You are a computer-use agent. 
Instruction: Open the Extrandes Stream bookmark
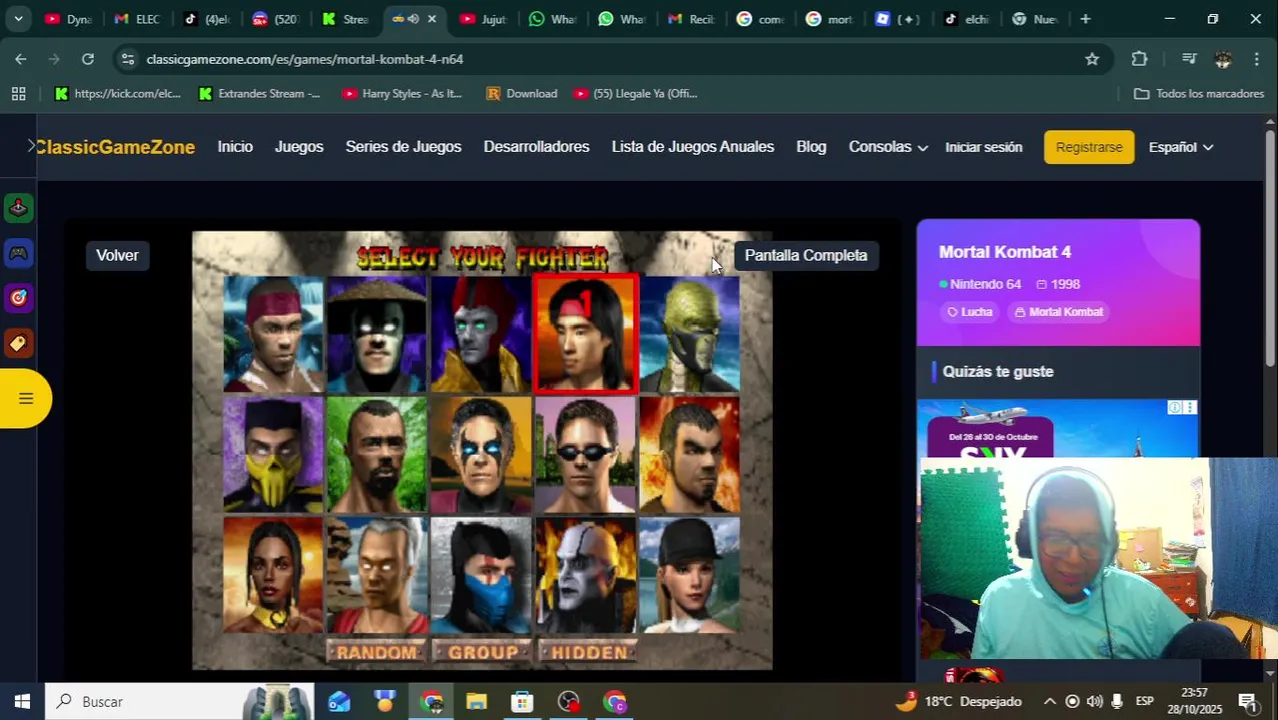pyautogui.click(x=259, y=93)
